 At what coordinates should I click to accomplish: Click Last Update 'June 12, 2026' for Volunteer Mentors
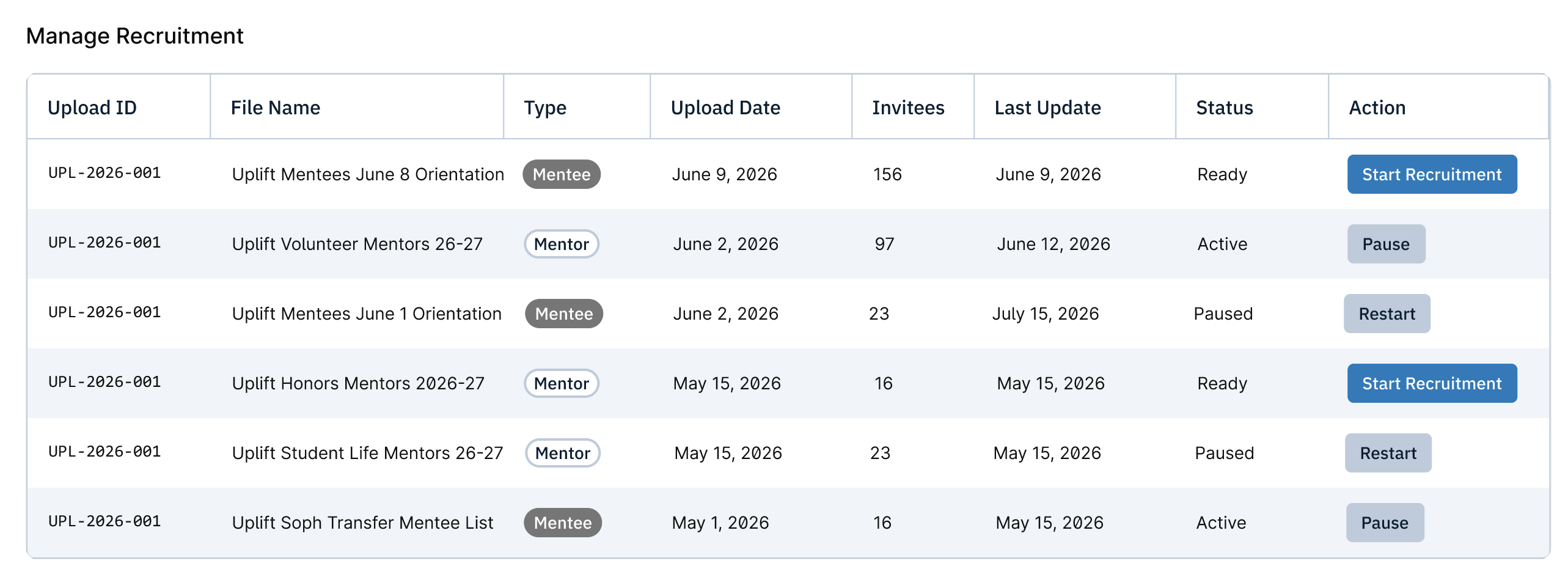click(x=1053, y=244)
